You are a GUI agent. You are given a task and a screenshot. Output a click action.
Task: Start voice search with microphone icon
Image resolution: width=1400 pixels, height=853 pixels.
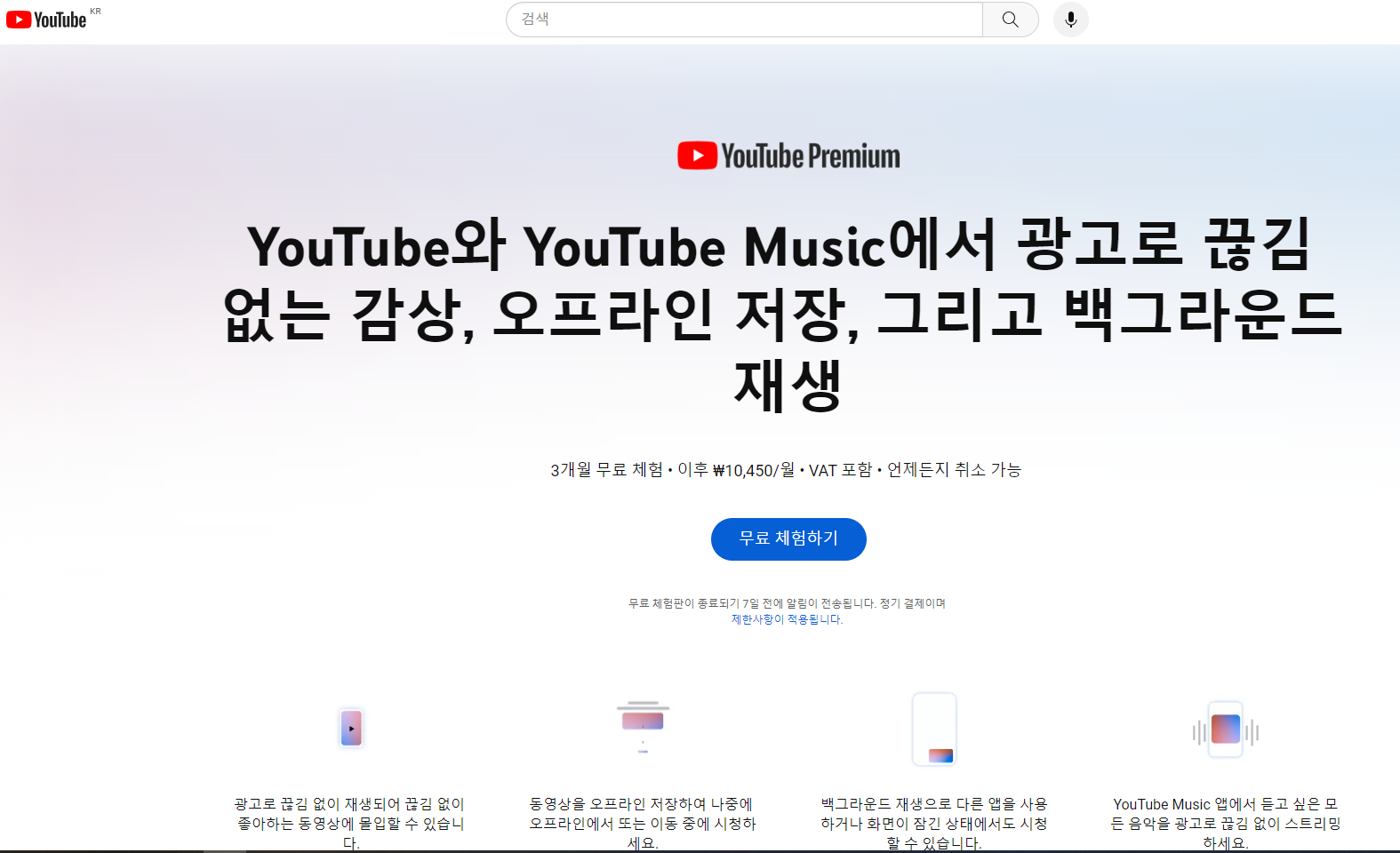tap(1071, 20)
